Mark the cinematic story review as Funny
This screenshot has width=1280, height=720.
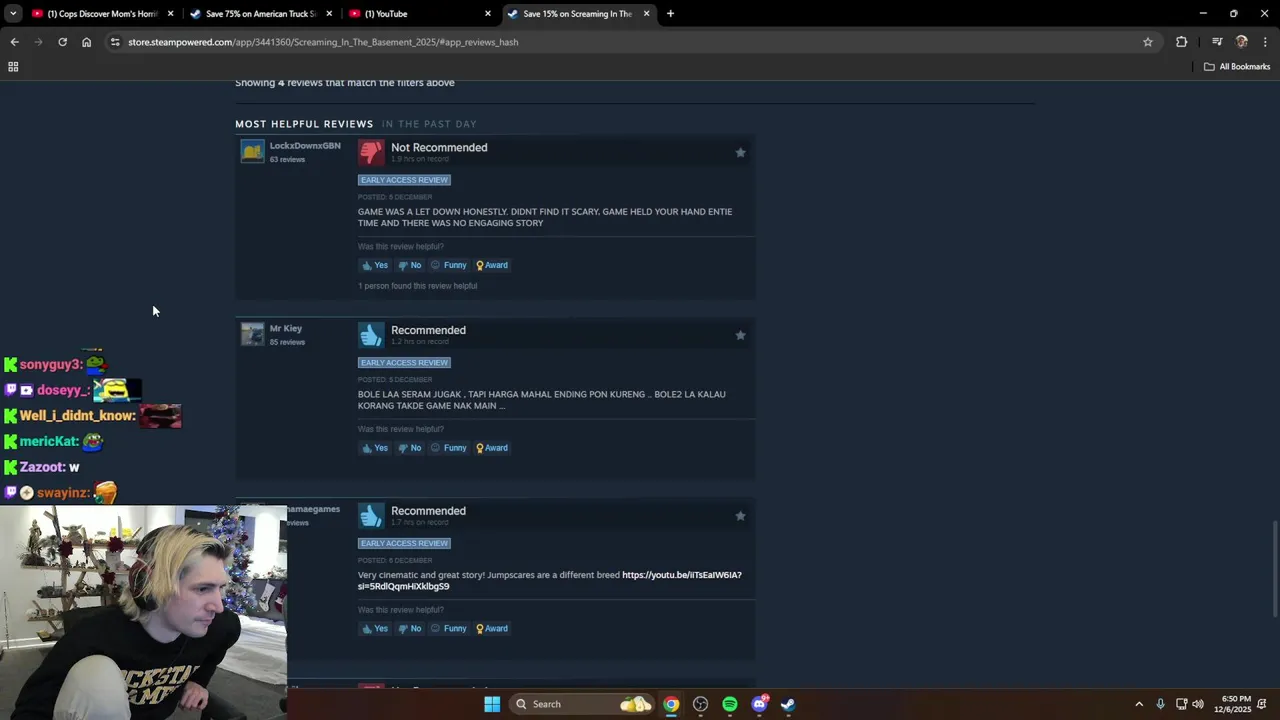click(x=449, y=629)
